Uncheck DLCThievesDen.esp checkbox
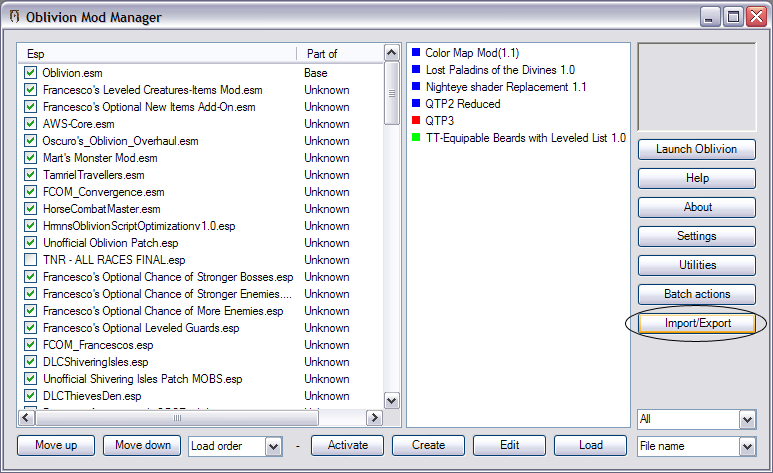Viewport: 773px width, 473px height. click(31, 396)
